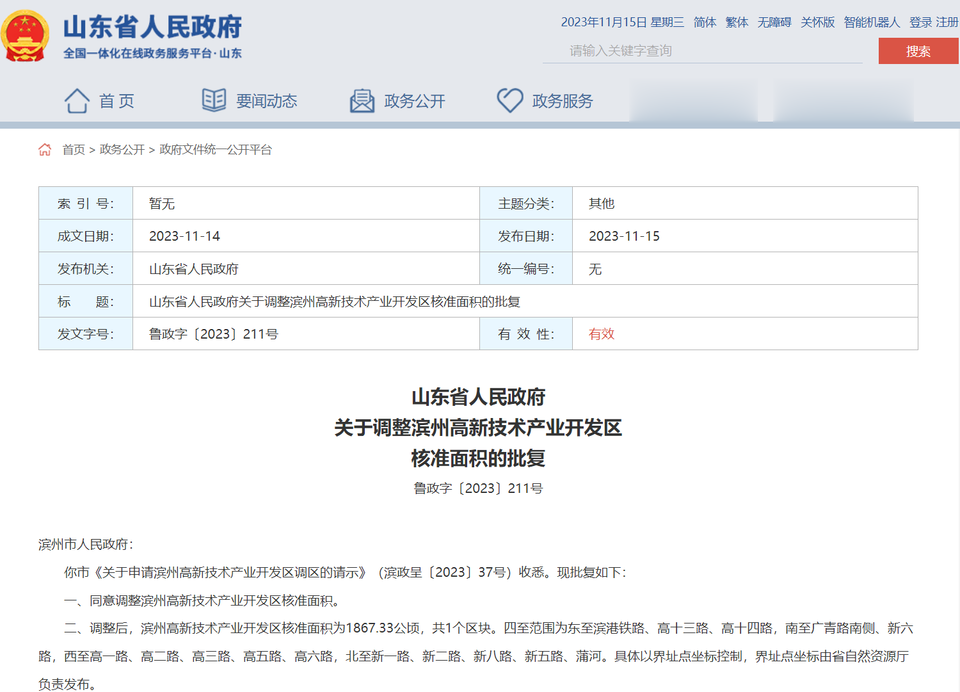Image resolution: width=960 pixels, height=692 pixels.
Task: Enable 无障碍 accessibility mode
Action: (774, 22)
